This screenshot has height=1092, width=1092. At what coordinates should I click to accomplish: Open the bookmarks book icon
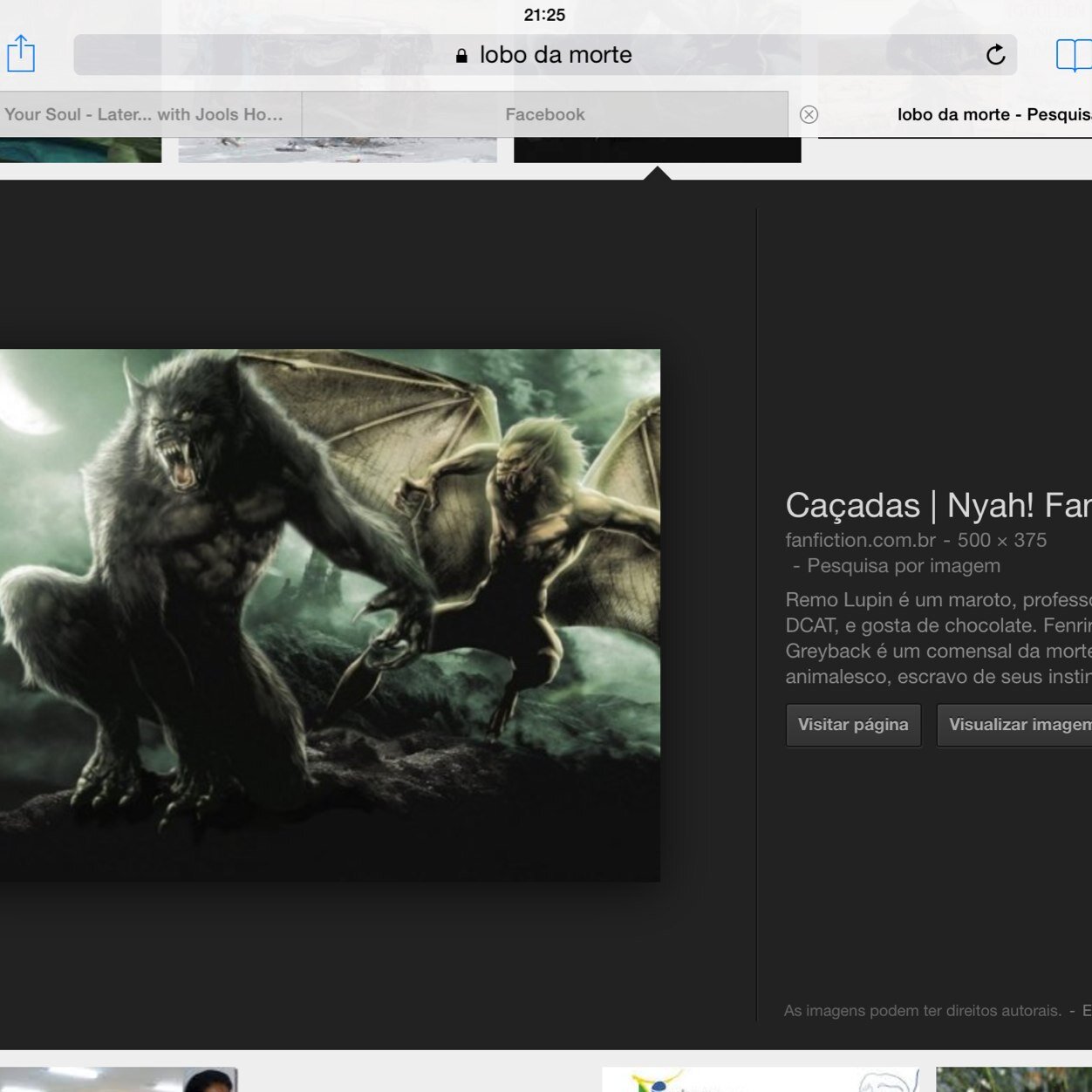tap(1073, 55)
